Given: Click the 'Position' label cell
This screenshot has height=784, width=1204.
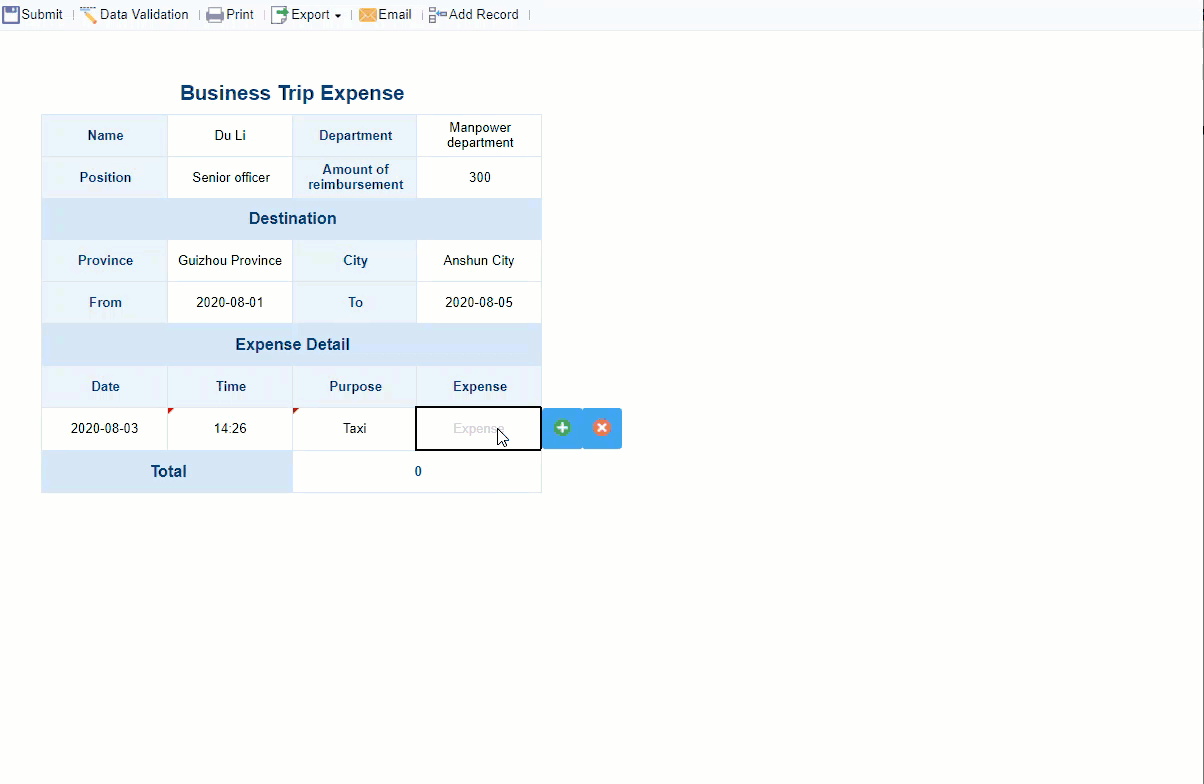Looking at the screenshot, I should click(x=105, y=177).
